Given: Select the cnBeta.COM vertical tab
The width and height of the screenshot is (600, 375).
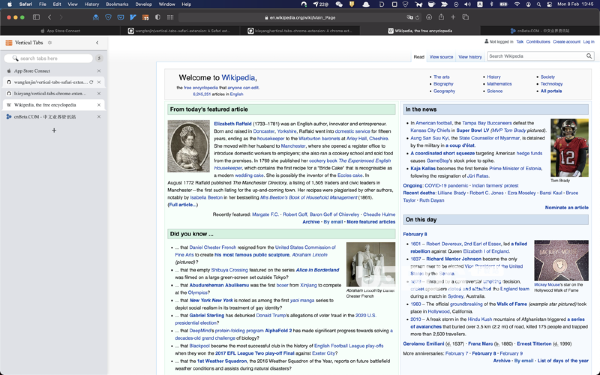Looking at the screenshot, I should [54, 117].
